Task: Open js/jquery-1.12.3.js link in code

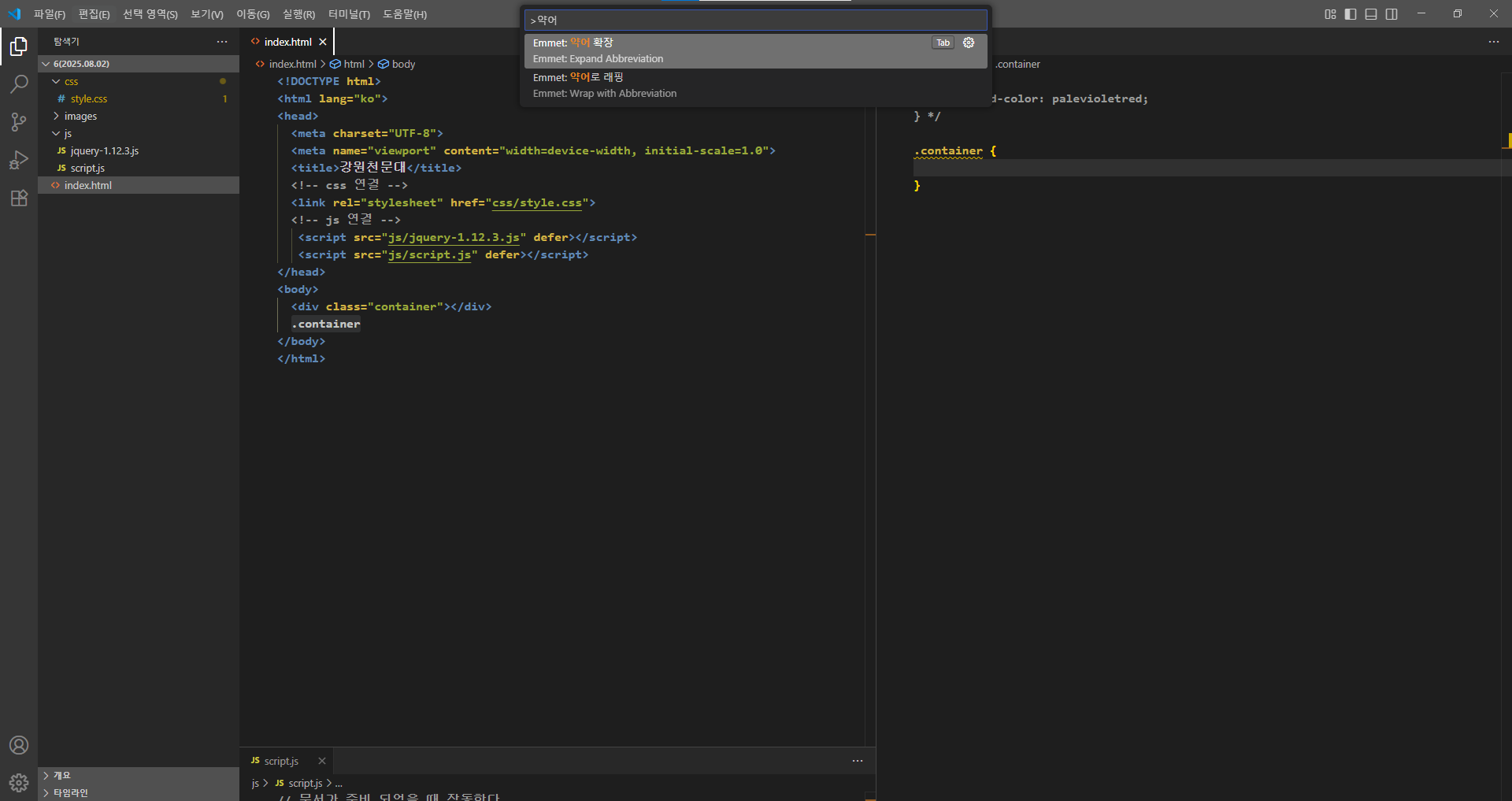Action: pos(454,237)
